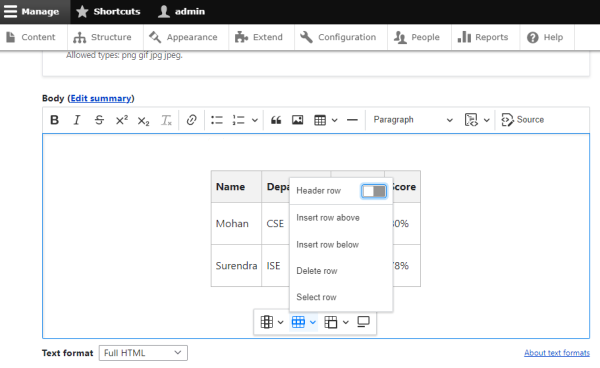The image size is (600, 368).
Task: Expand column options dropdown arrow
Action: pos(280,322)
